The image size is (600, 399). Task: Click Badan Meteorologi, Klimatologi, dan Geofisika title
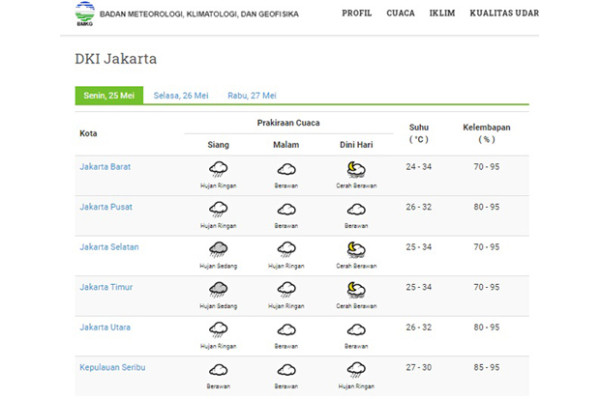(x=199, y=14)
